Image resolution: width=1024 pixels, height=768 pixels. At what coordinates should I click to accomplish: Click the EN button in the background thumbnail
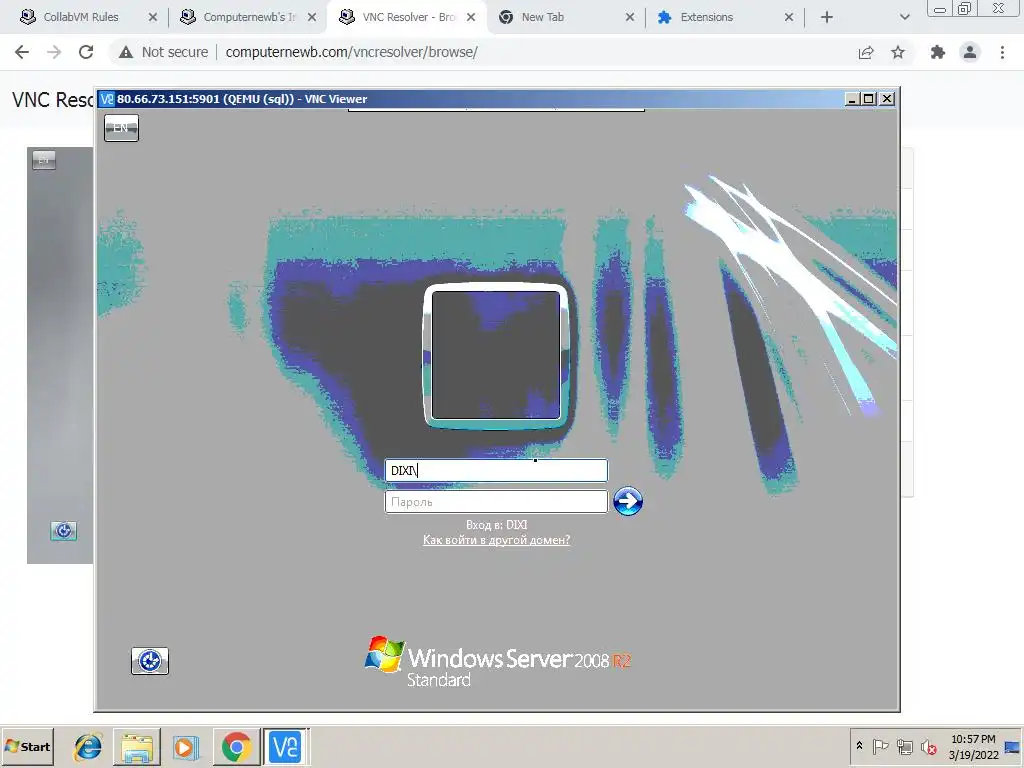[44, 160]
